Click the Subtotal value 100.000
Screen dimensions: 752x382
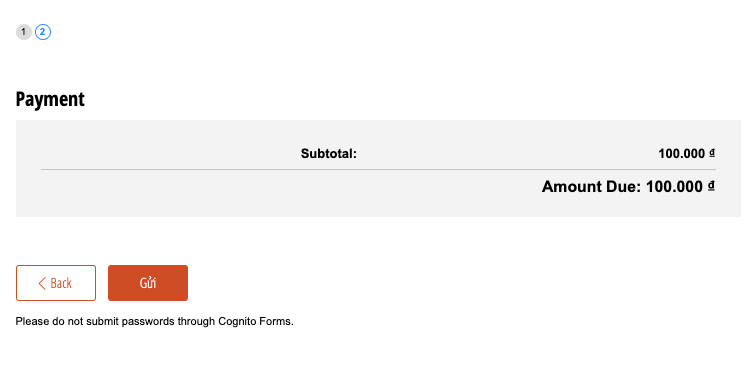(682, 153)
